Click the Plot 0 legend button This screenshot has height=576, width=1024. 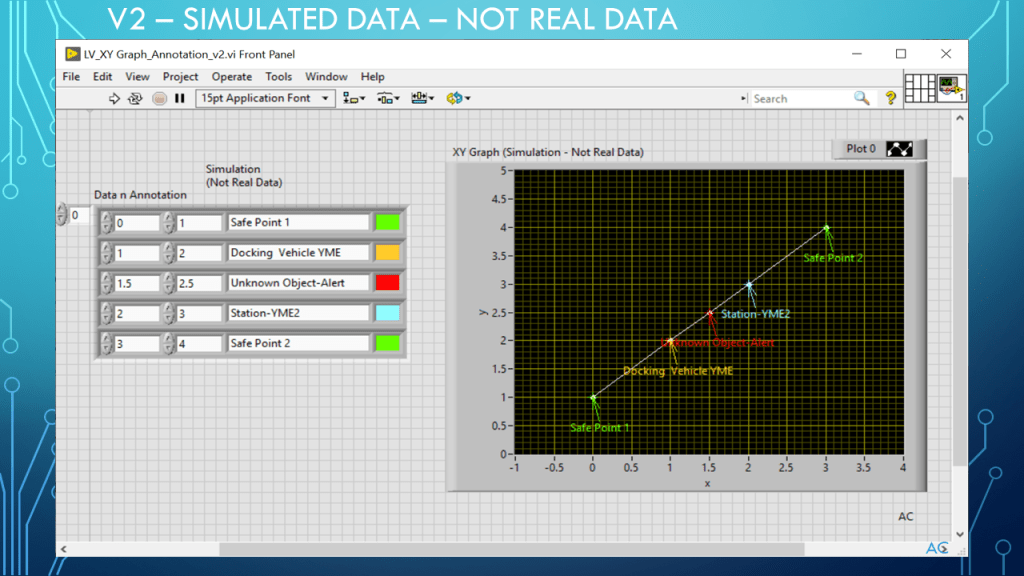click(879, 149)
